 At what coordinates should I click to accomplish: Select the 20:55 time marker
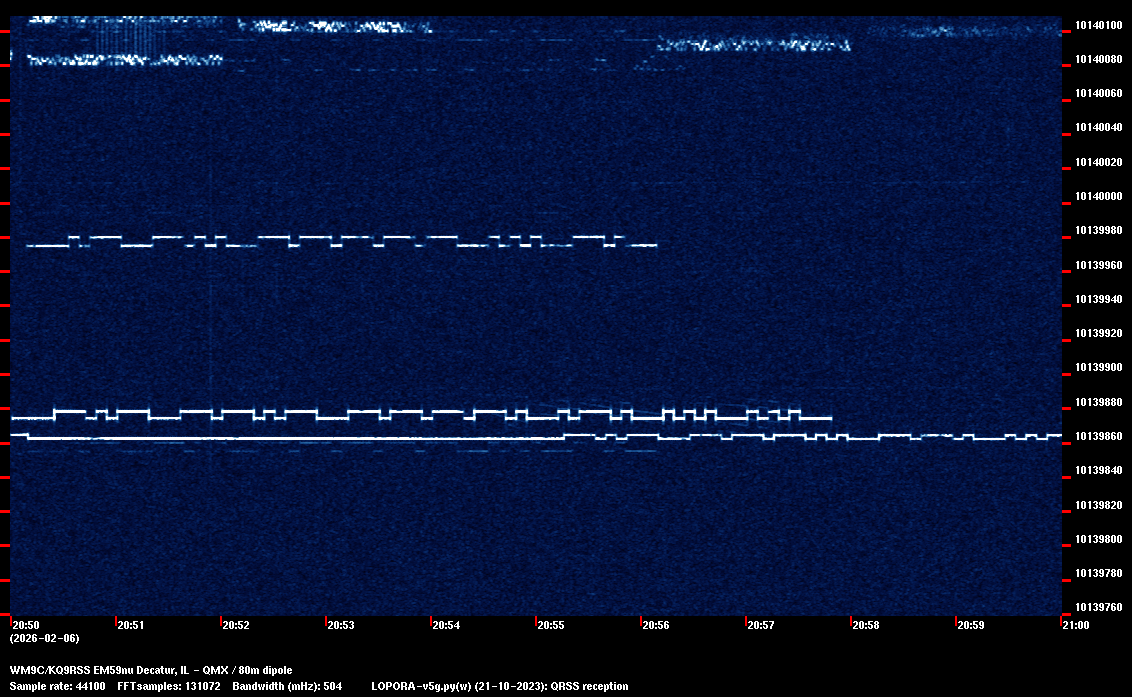(550, 625)
